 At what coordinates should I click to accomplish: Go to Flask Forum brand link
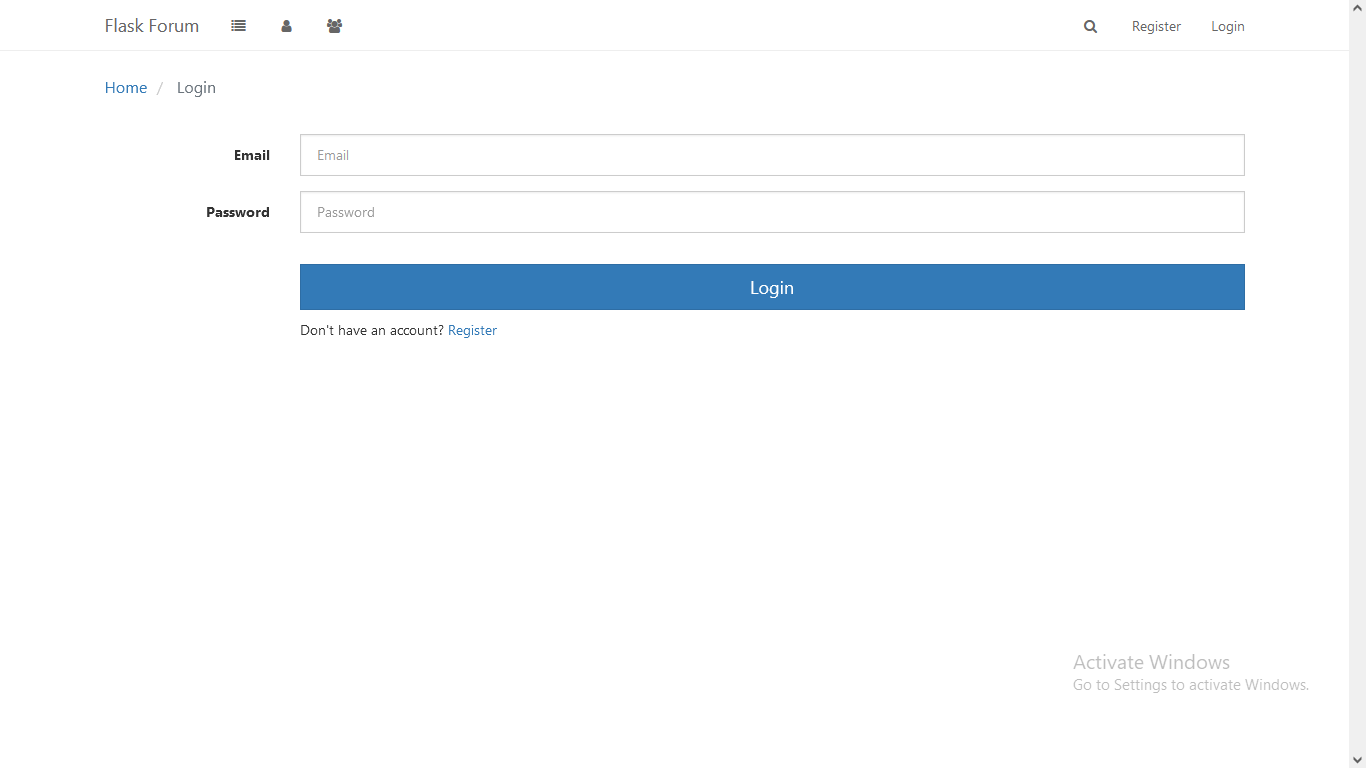pyautogui.click(x=152, y=26)
